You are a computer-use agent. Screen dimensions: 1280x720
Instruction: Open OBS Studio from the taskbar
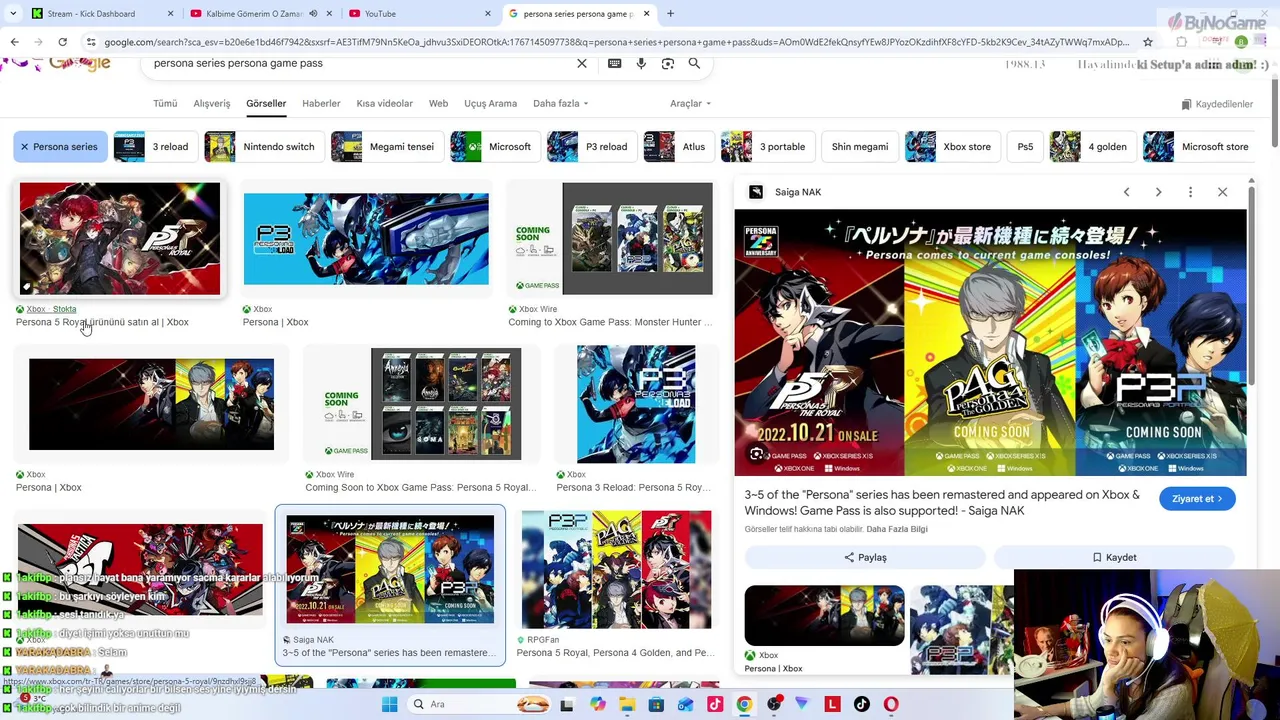click(774, 704)
